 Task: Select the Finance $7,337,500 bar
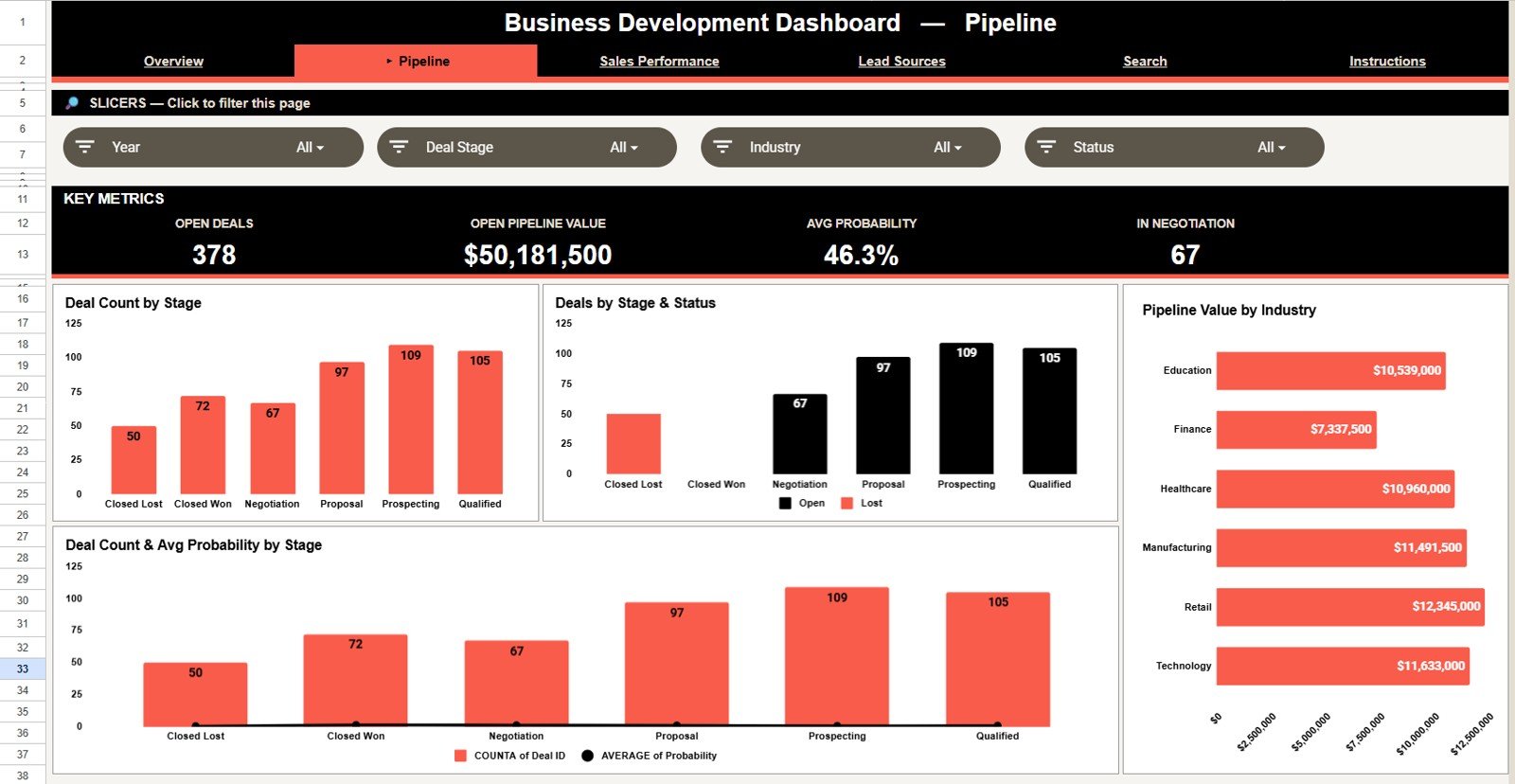coord(1296,429)
